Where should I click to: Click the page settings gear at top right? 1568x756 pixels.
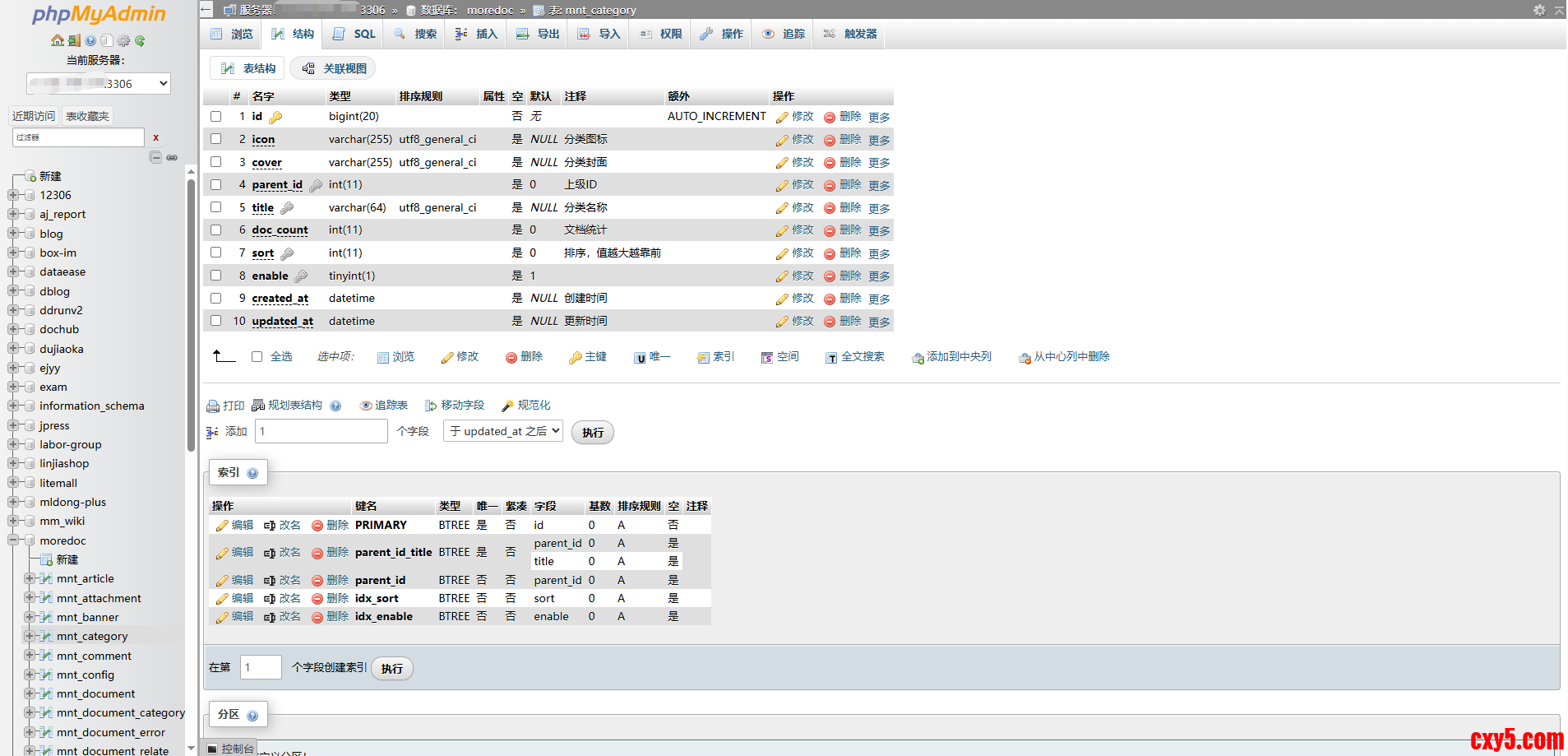(x=1539, y=10)
